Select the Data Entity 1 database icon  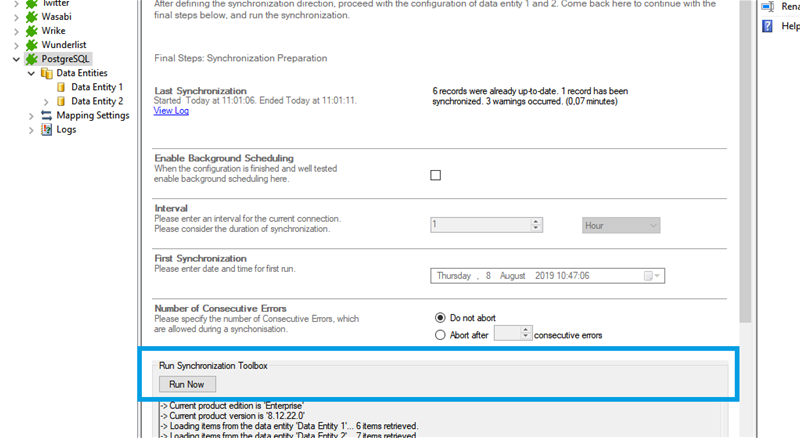point(61,87)
